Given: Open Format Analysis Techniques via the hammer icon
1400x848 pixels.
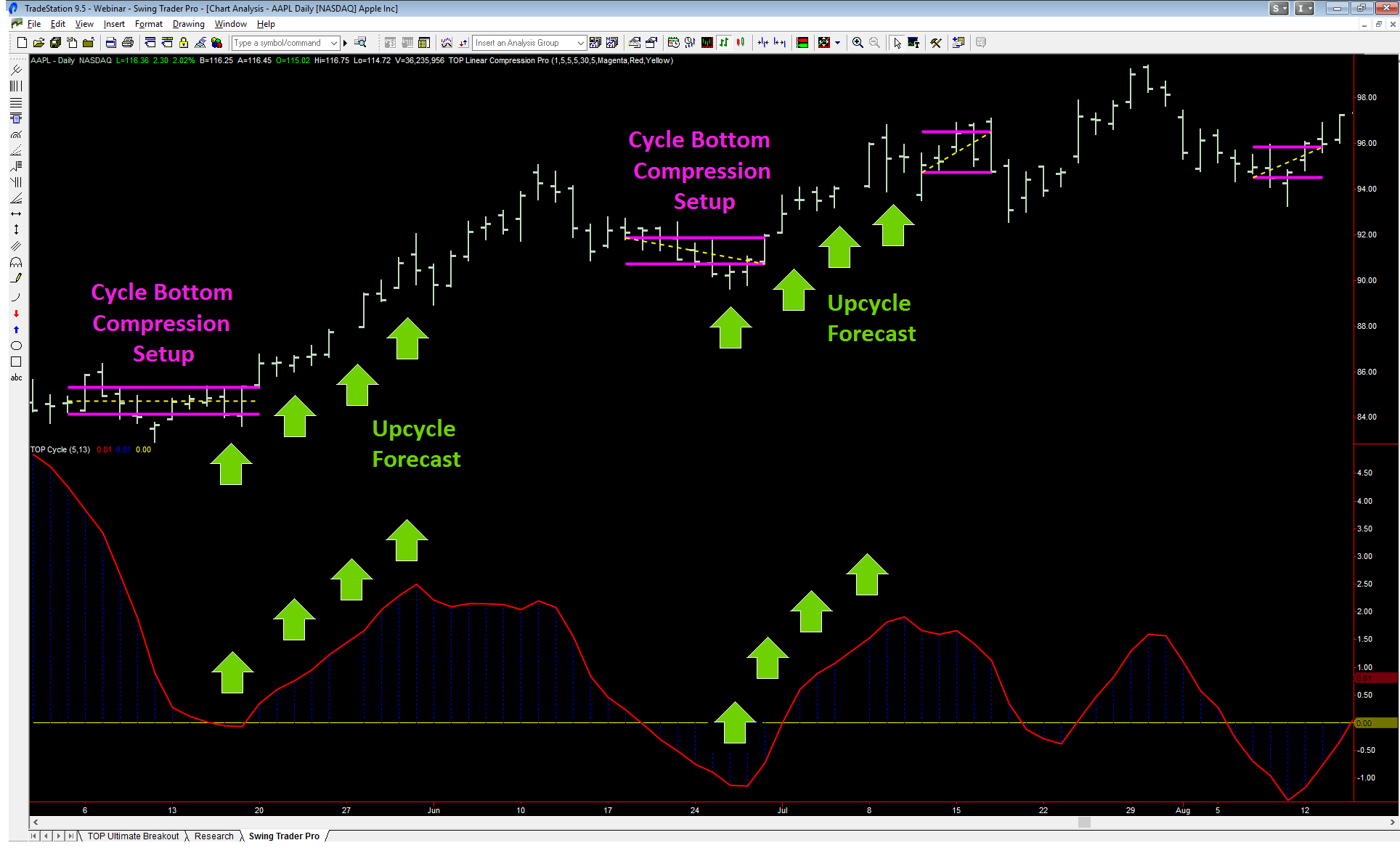Looking at the screenshot, I should click(x=936, y=42).
